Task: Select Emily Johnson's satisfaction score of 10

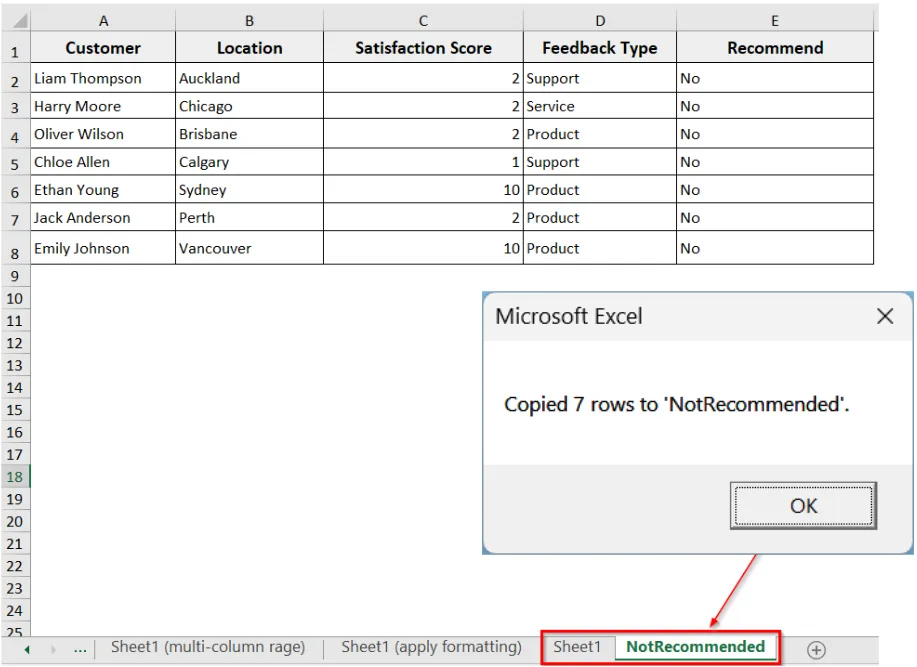Action: tap(423, 248)
